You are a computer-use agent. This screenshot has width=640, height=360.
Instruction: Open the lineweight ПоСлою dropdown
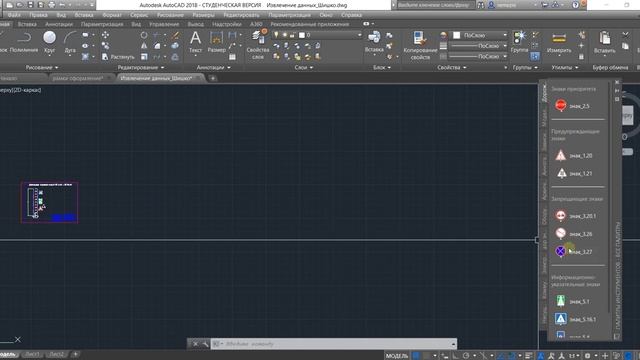(477, 46)
